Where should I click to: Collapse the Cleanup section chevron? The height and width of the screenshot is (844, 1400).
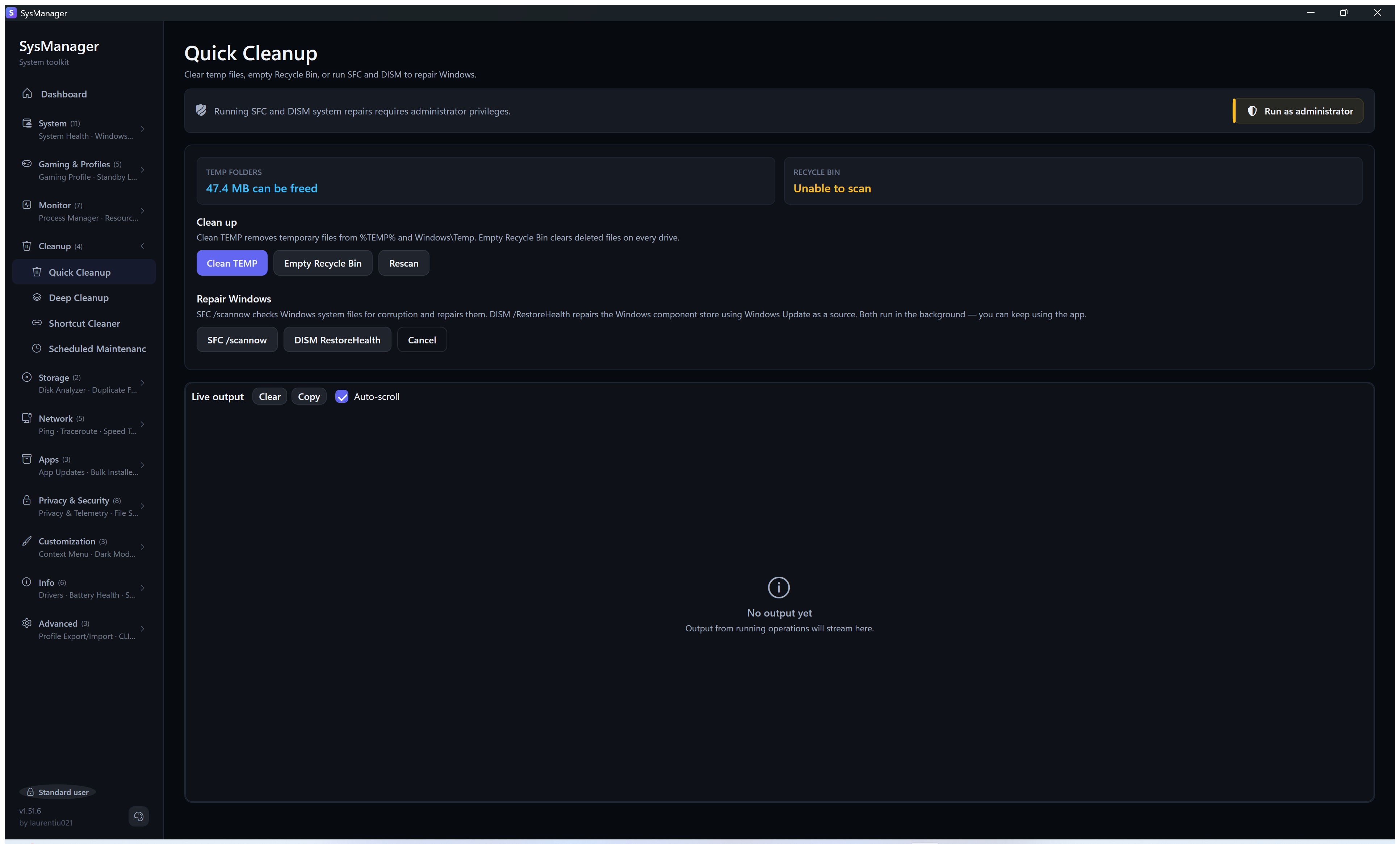[x=143, y=246]
